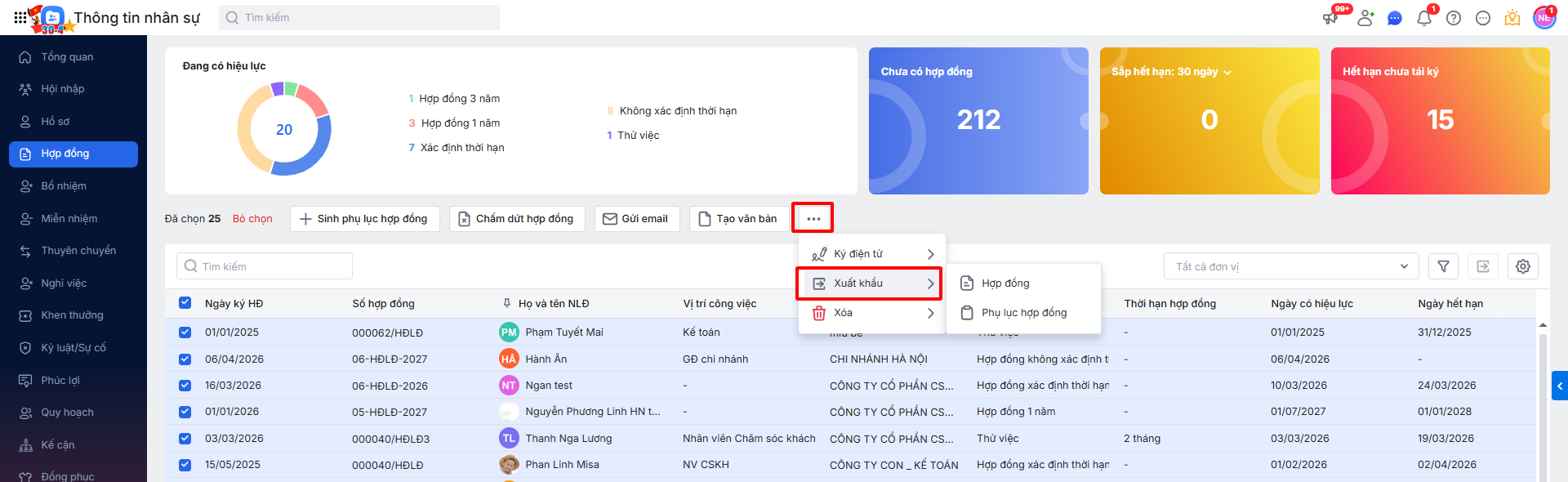Viewport: 1568px width, 482px height.
Task: Click the Thử việc legend entry in chart
Action: pyautogui.click(x=633, y=136)
